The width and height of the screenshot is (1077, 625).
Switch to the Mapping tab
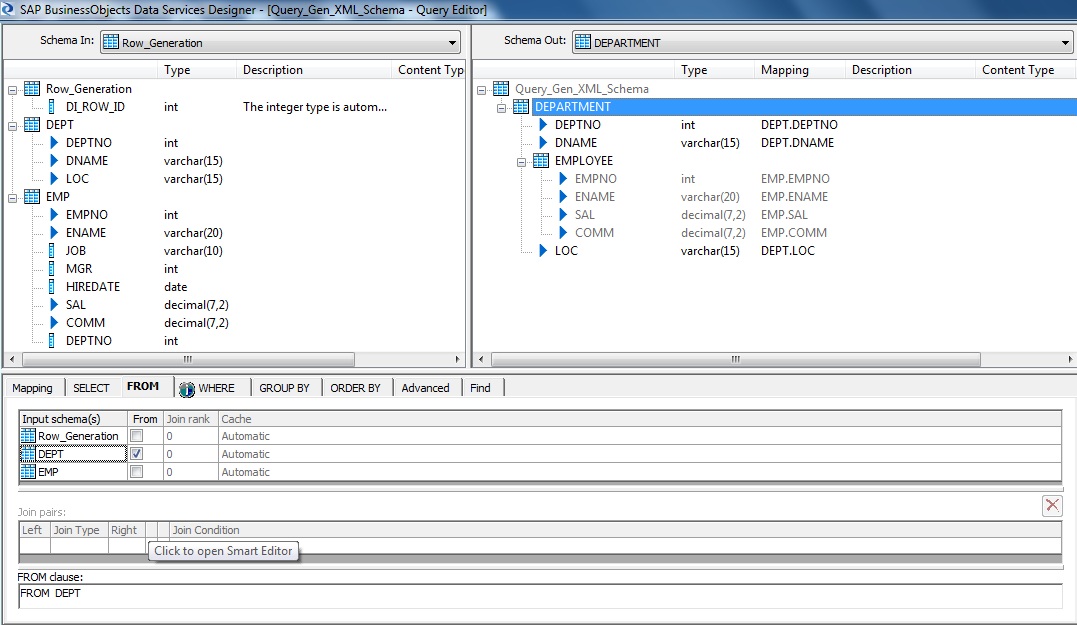point(32,388)
